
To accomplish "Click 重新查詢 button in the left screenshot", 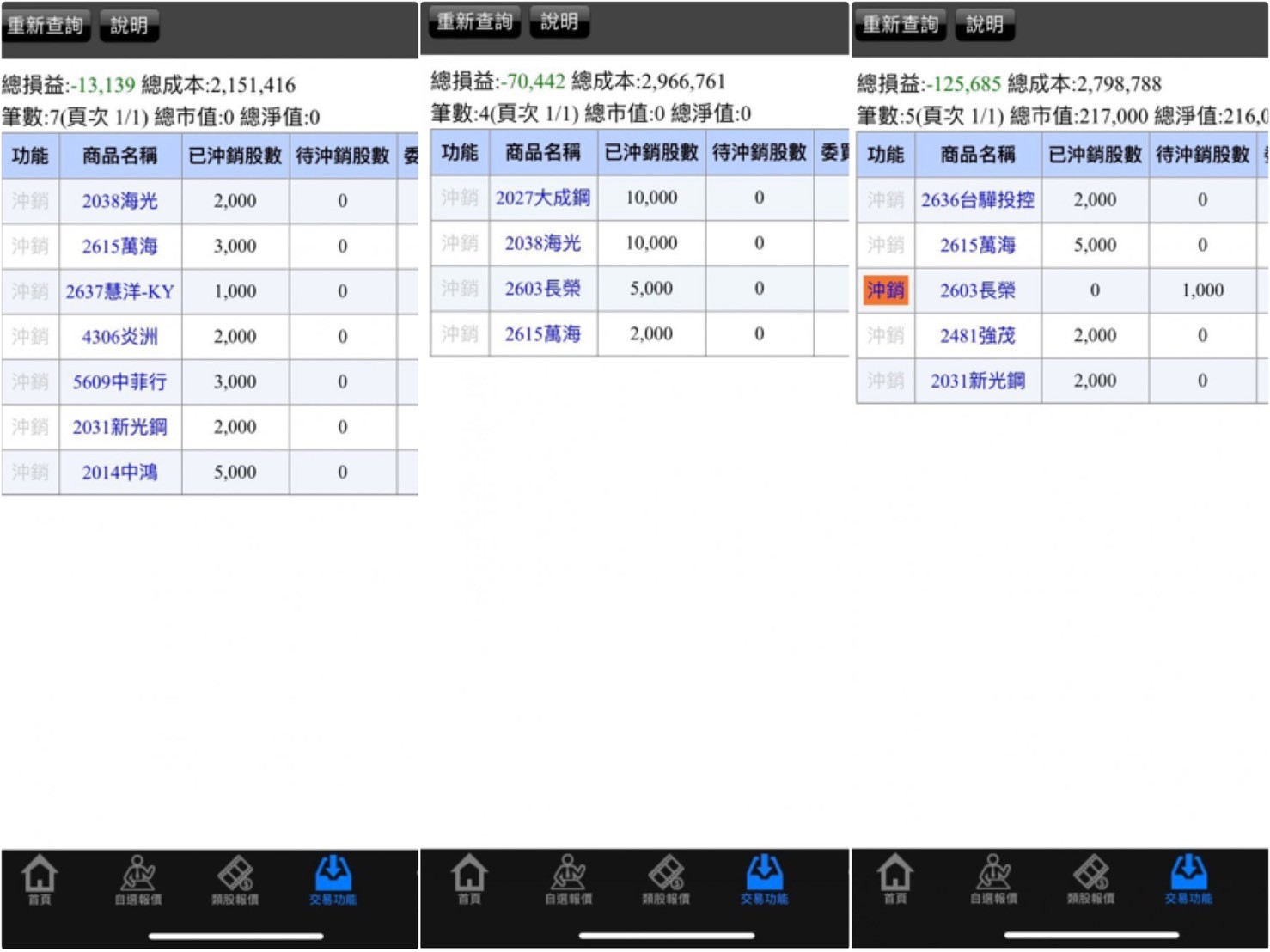I will coord(46,25).
